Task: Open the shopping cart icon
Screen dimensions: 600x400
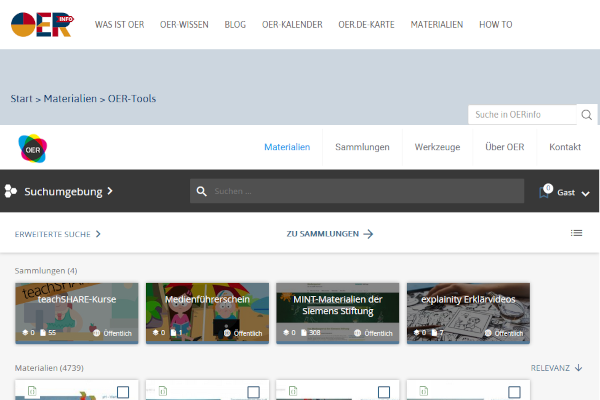Action: point(545,191)
